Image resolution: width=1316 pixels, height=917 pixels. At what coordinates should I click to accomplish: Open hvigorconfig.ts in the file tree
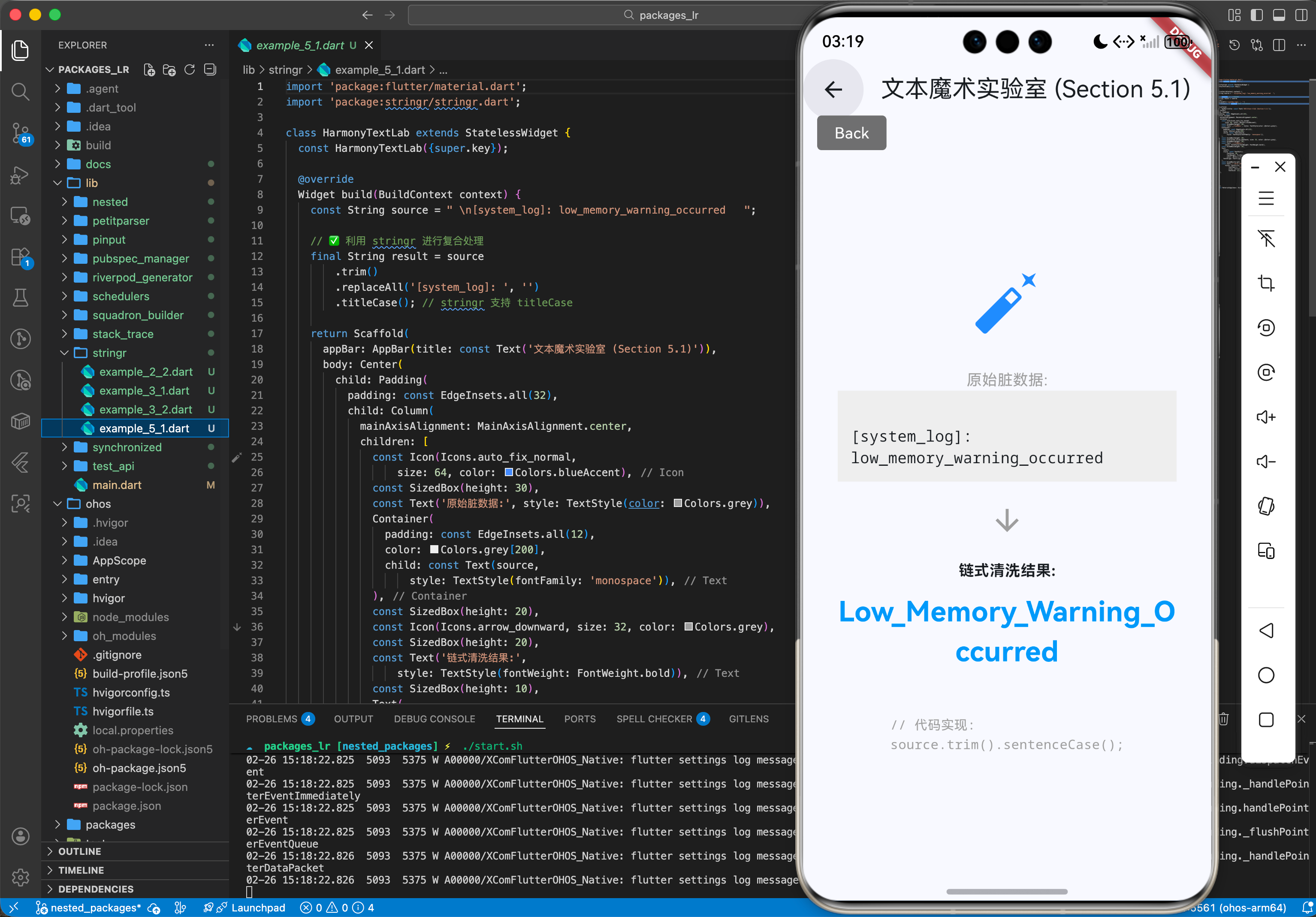[x=135, y=692]
